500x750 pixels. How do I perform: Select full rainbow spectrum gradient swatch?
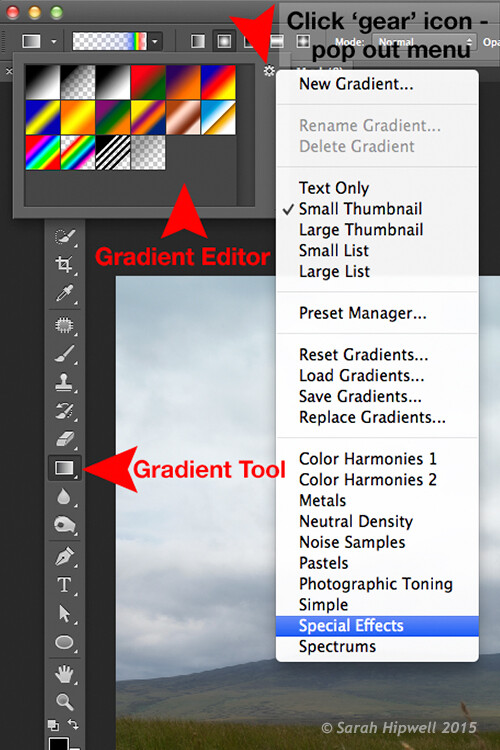click(x=43, y=153)
